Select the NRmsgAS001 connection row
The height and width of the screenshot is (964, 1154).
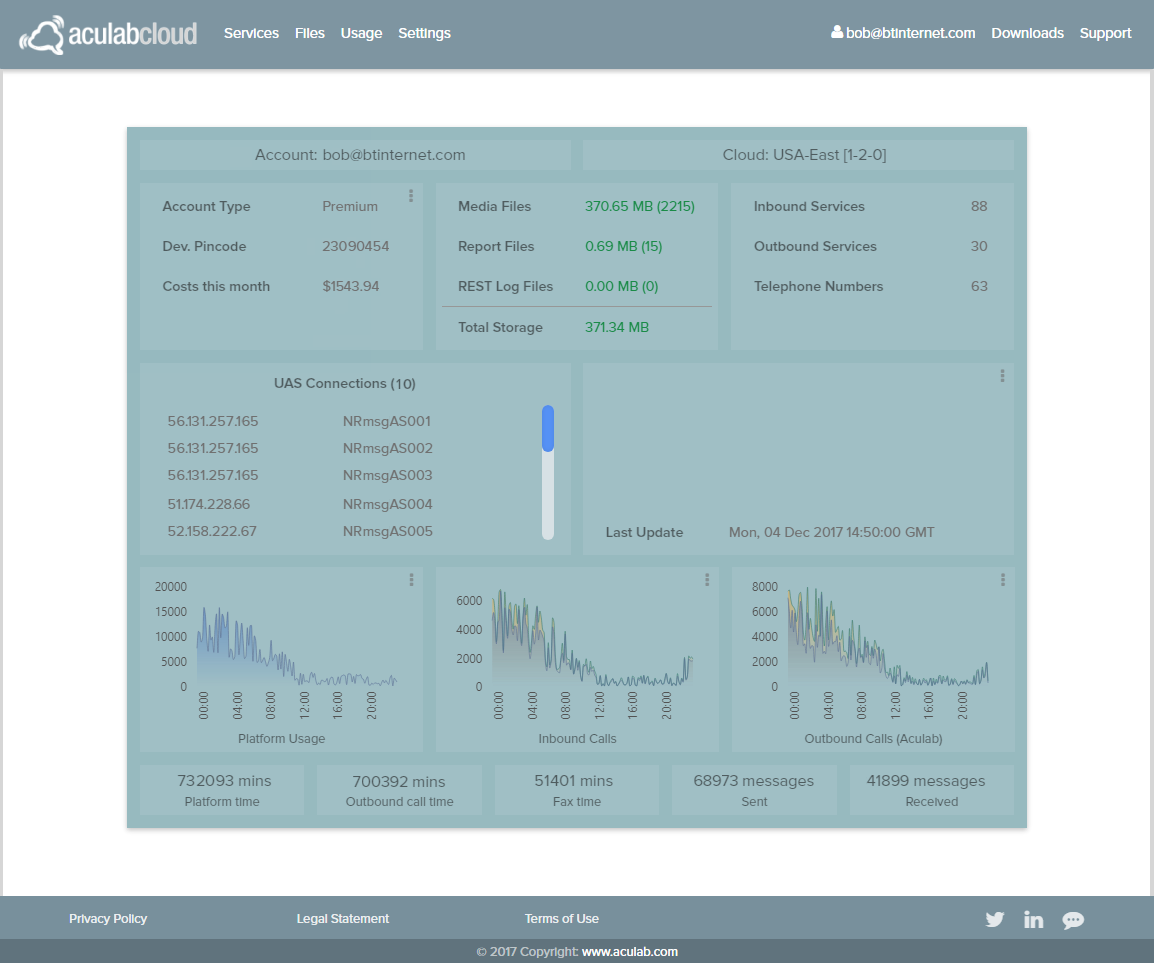(x=300, y=421)
